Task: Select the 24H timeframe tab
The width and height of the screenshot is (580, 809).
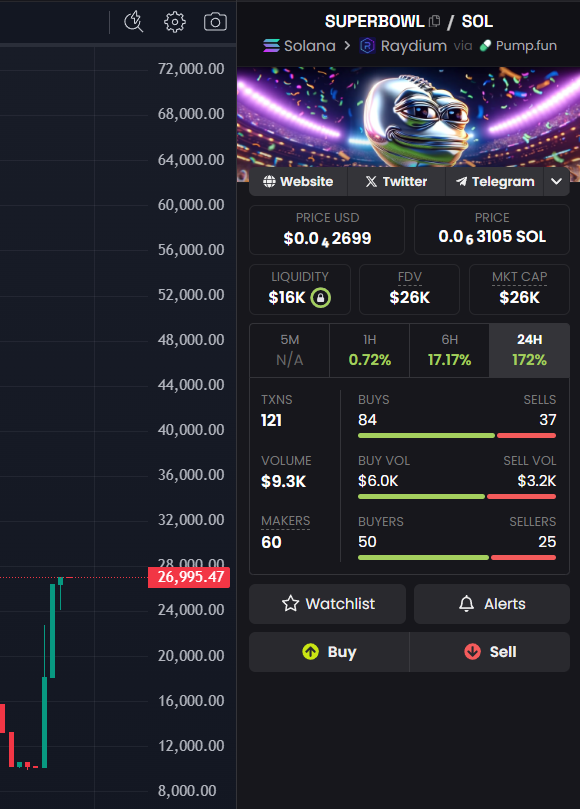Action: tap(529, 350)
